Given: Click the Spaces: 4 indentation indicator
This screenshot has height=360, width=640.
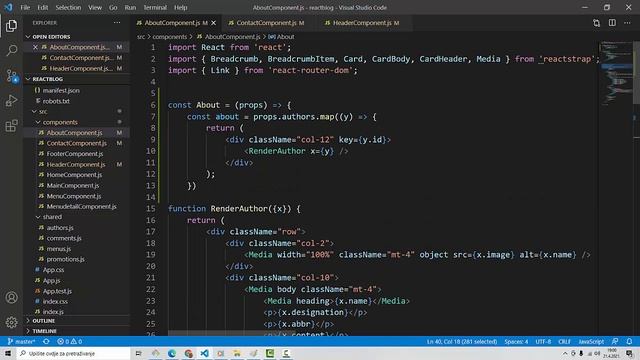Looking at the screenshot, I should 516,341.
